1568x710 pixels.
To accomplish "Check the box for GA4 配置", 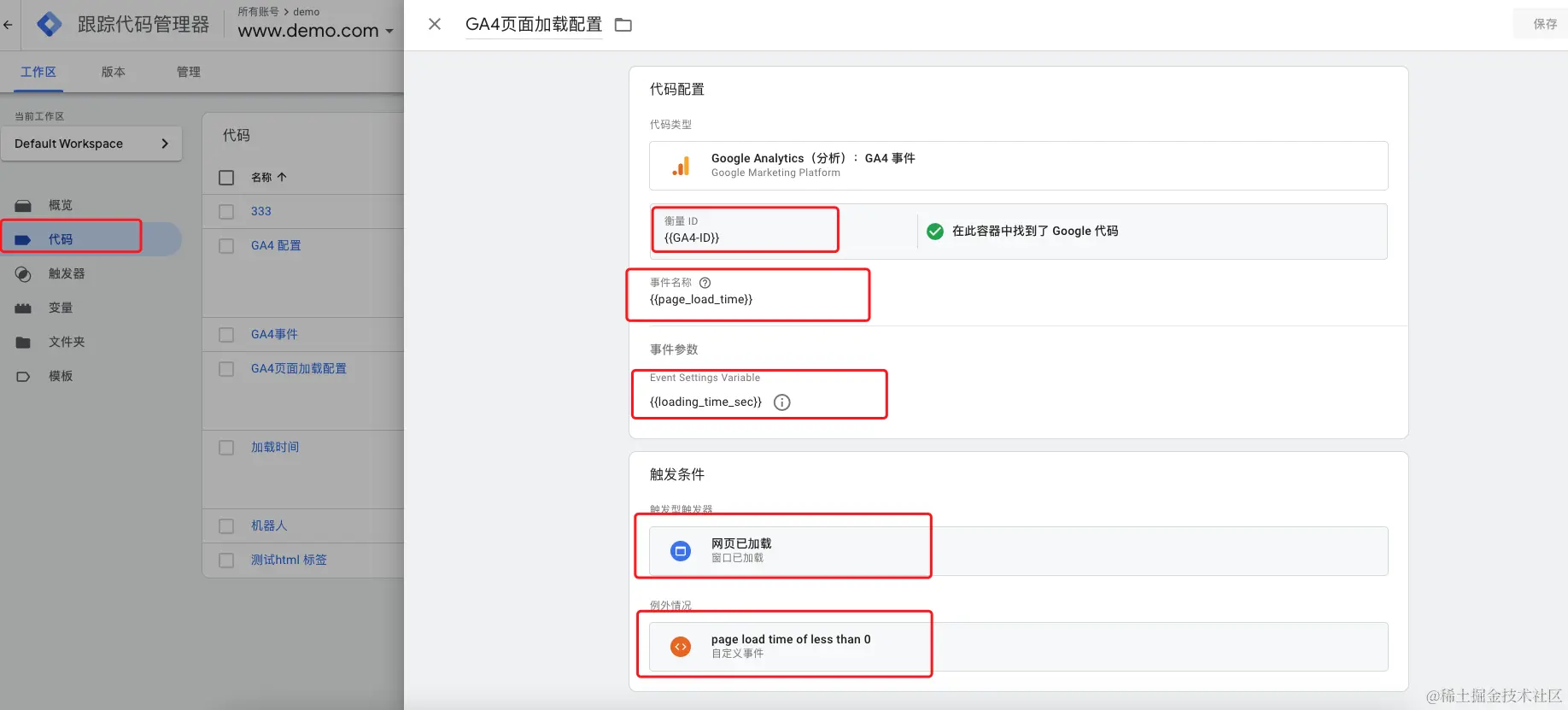I will (226, 245).
